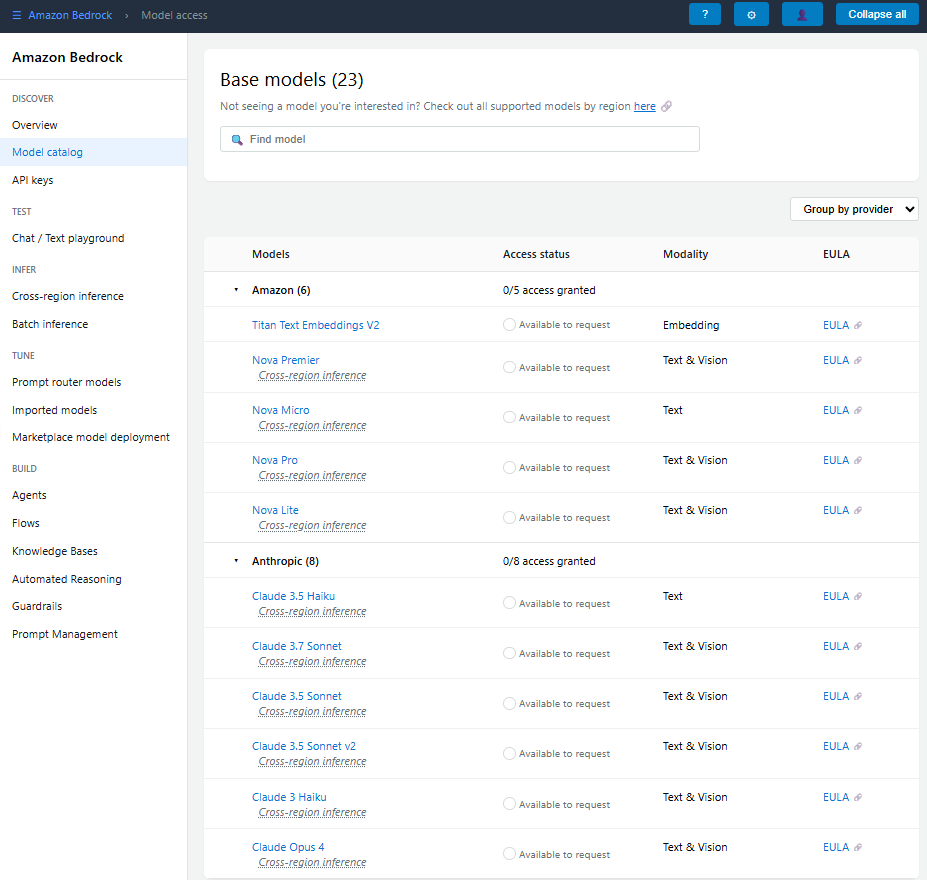Click the Access status column header
The image size is (927, 880).
click(x=536, y=254)
